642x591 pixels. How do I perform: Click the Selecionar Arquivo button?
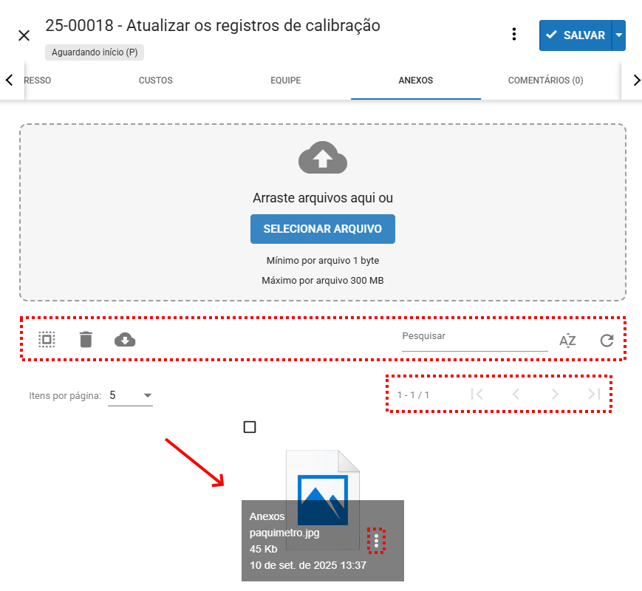322,229
